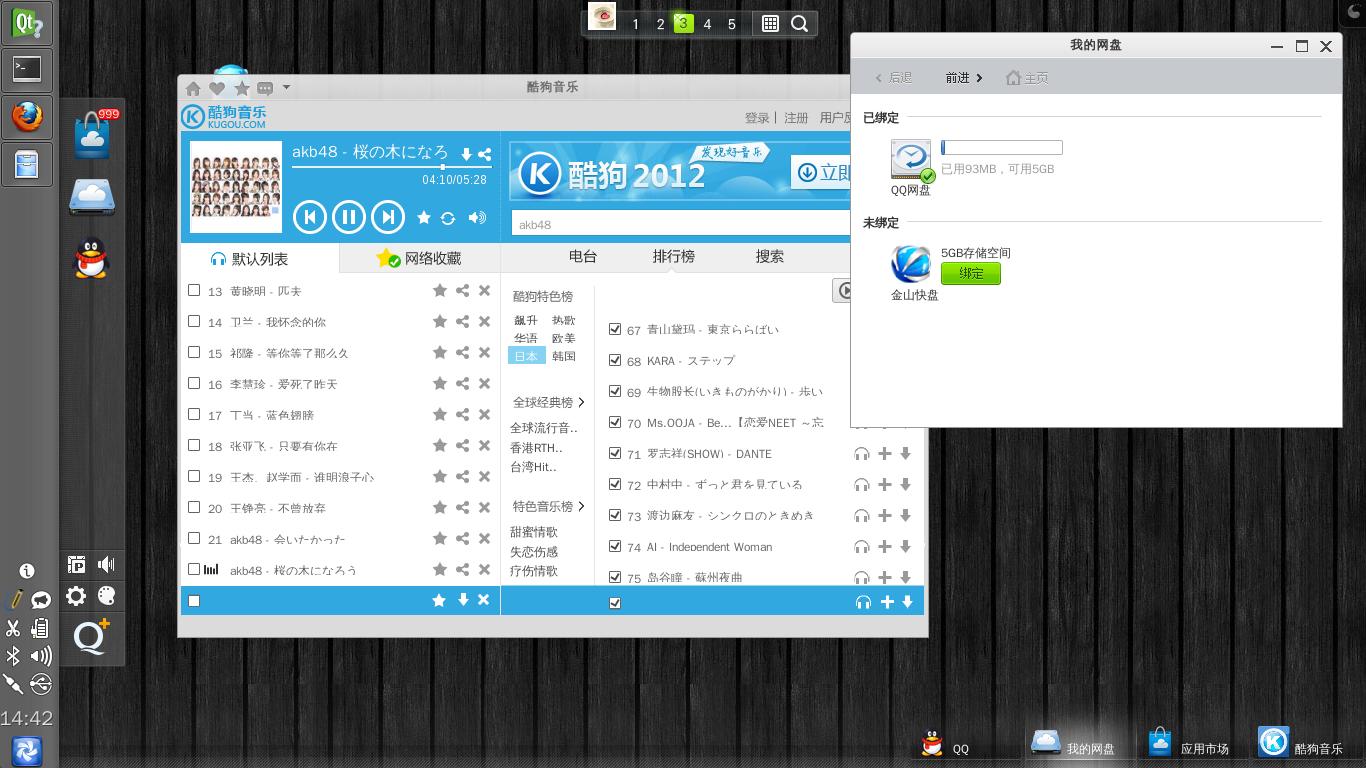Add song 73 渡边麻友 with plus icon
The height and width of the screenshot is (768, 1366).
[x=885, y=516]
